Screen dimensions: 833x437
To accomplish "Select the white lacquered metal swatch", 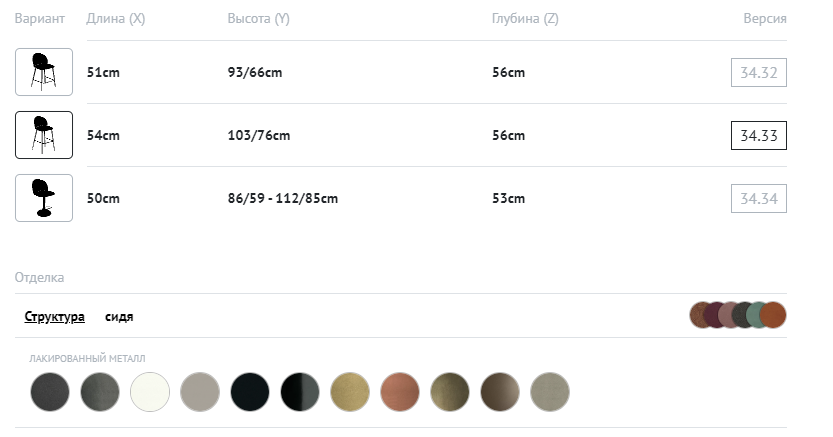I will [150, 391].
